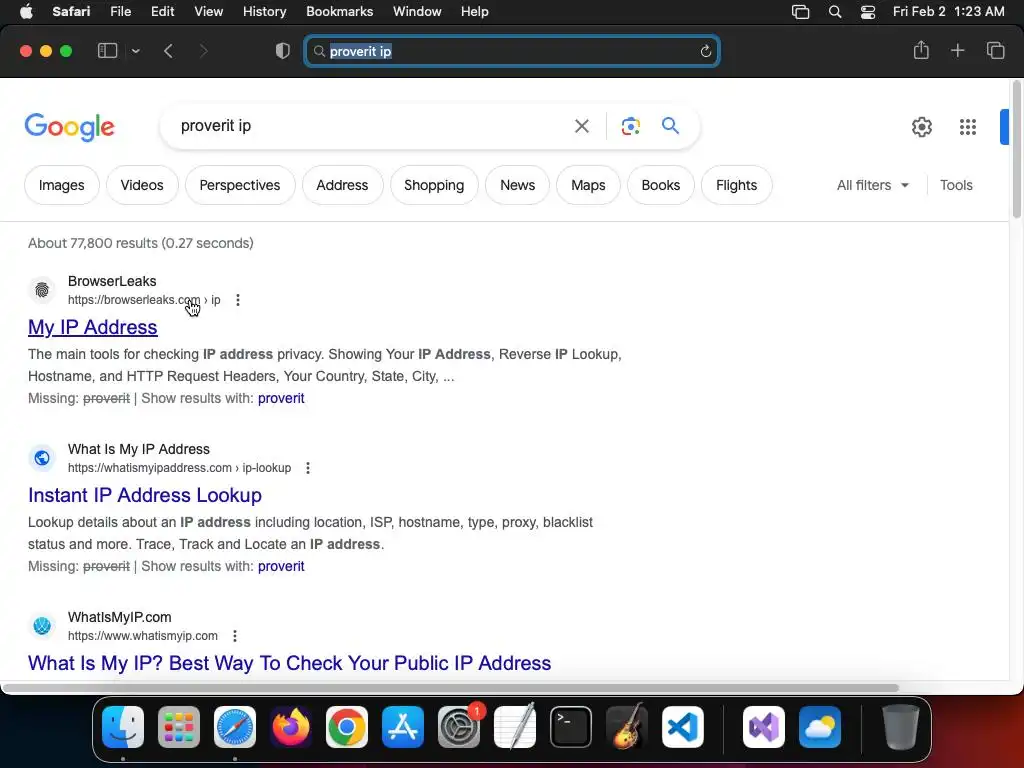Click the About 77,800 results text
Screen dimensions: 1024x768
click(140, 243)
